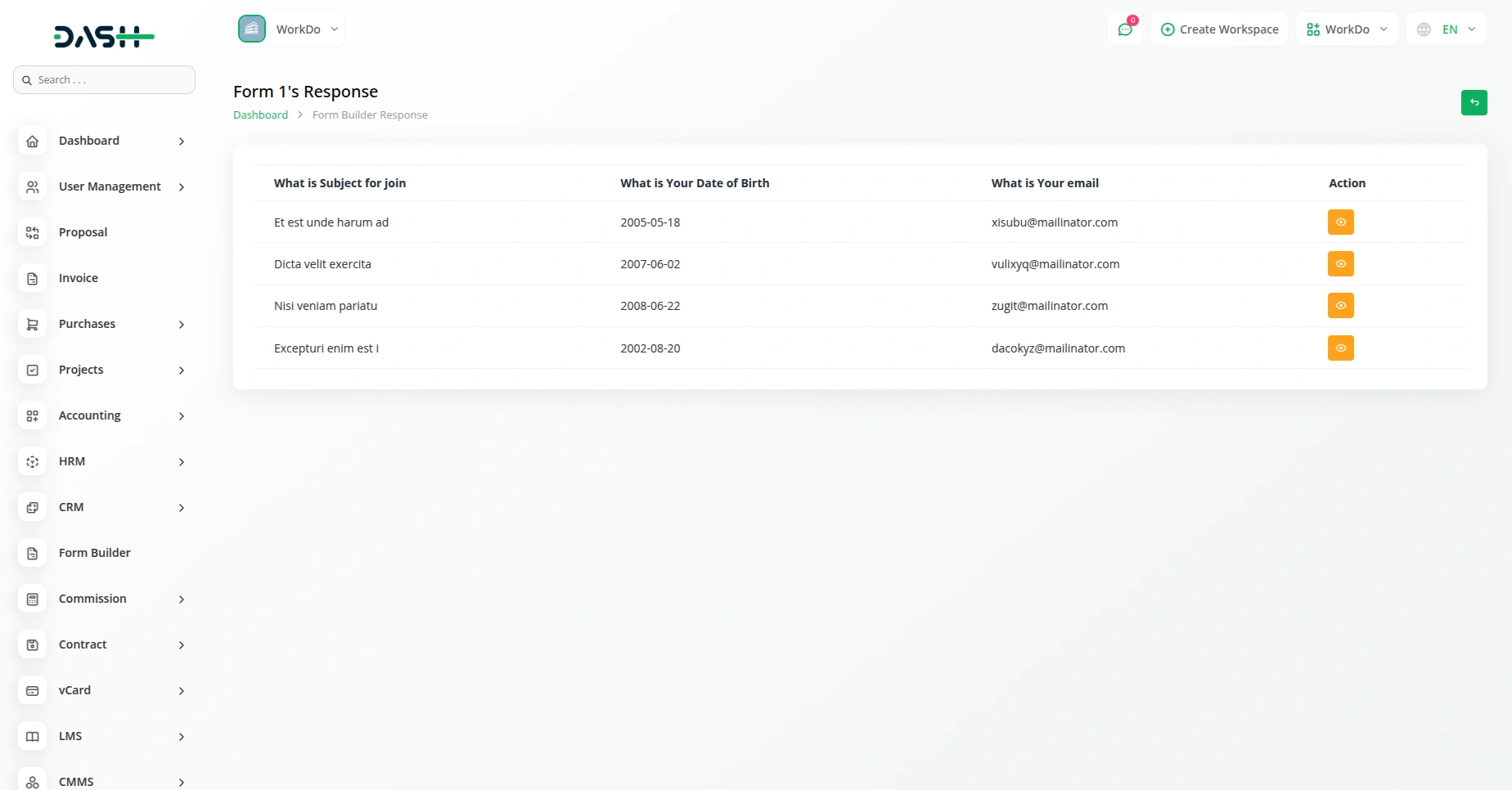
Task: Select the HRM icon in sidebar
Action: (32, 461)
